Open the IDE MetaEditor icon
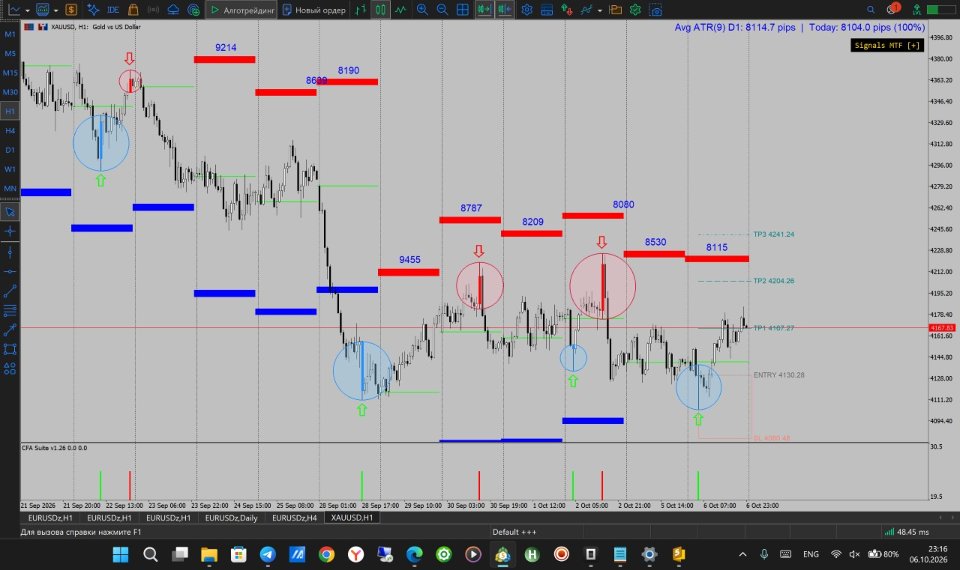Image resolution: width=960 pixels, height=570 pixels. coord(113,10)
